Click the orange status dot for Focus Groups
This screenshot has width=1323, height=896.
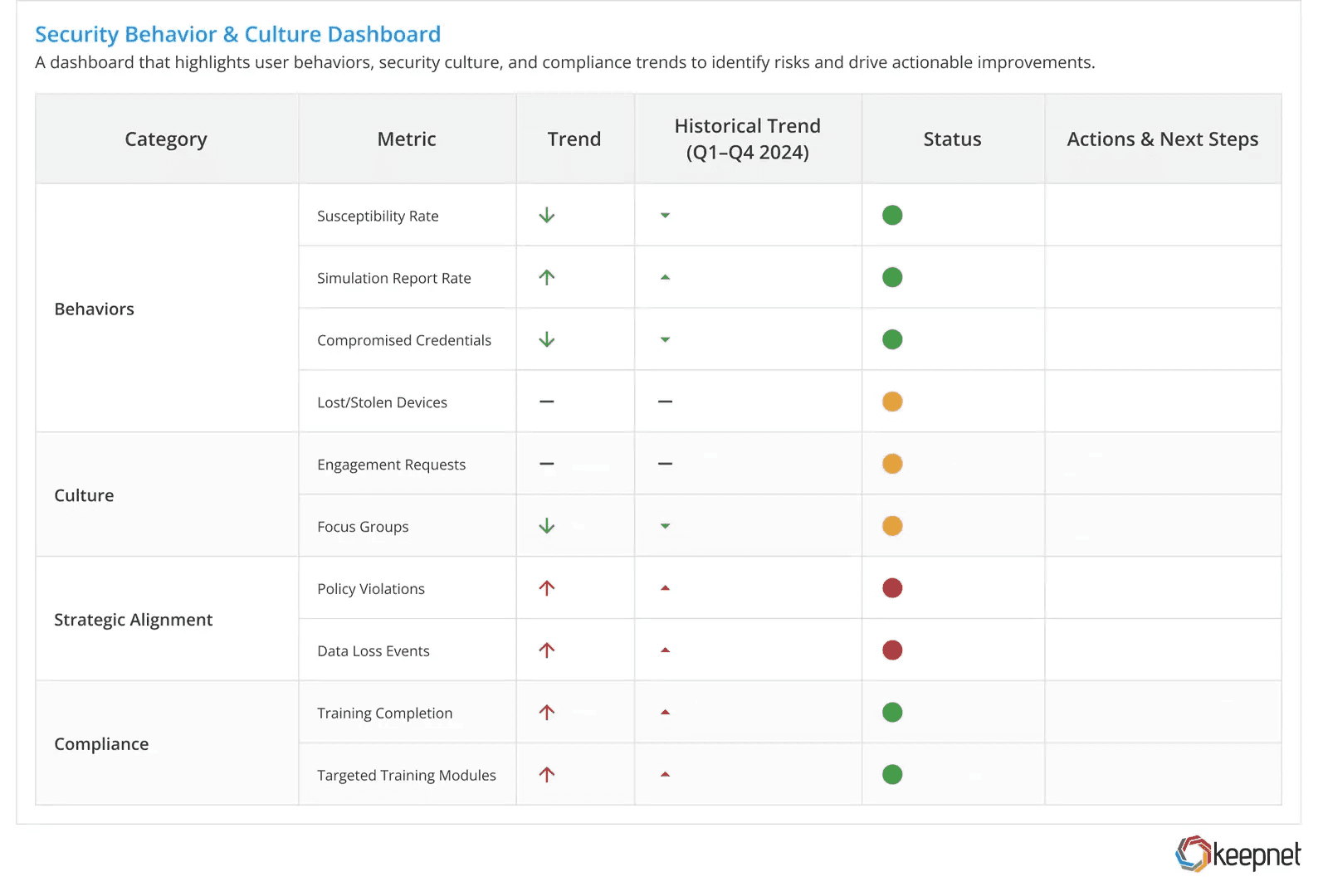click(x=892, y=526)
